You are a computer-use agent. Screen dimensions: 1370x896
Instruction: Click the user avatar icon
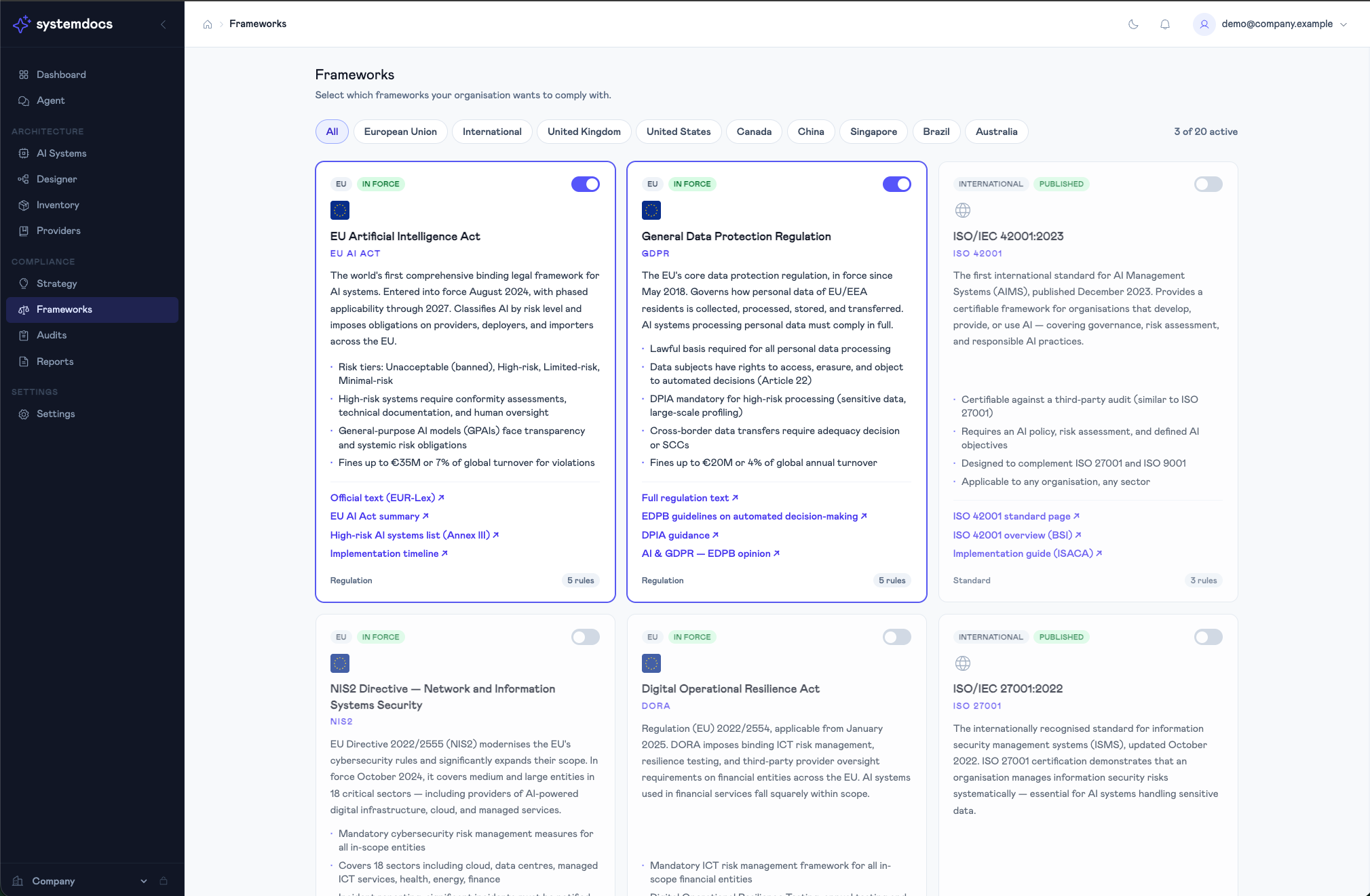1204,24
